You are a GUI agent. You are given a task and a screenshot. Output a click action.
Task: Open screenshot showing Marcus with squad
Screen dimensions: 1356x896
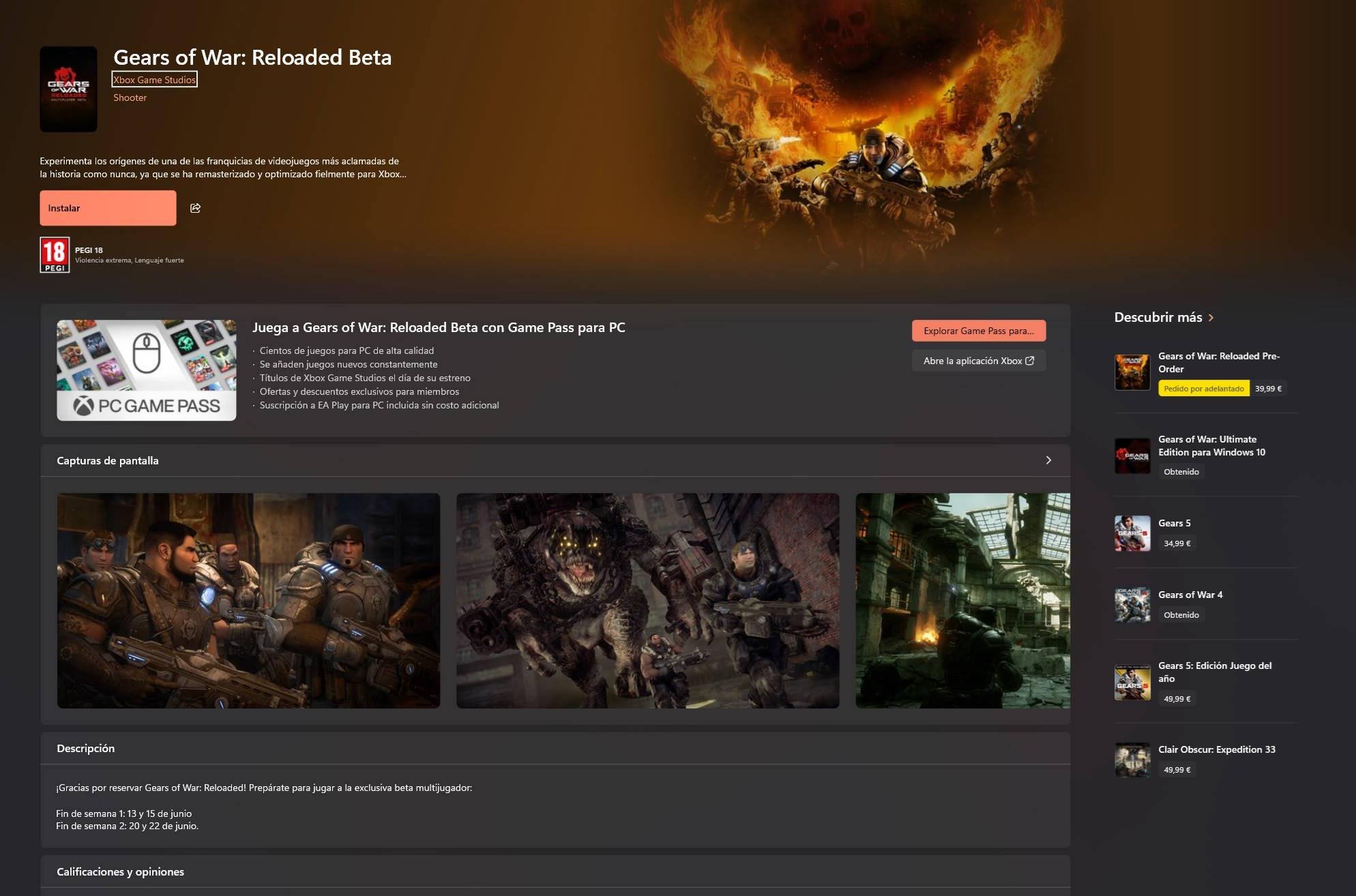click(x=248, y=600)
